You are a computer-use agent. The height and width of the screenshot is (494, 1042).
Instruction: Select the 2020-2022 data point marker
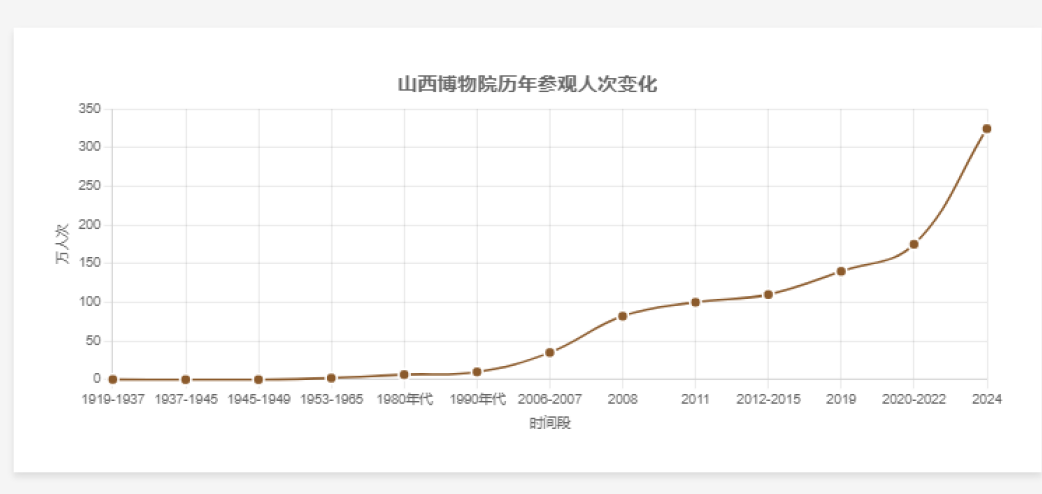pos(913,244)
